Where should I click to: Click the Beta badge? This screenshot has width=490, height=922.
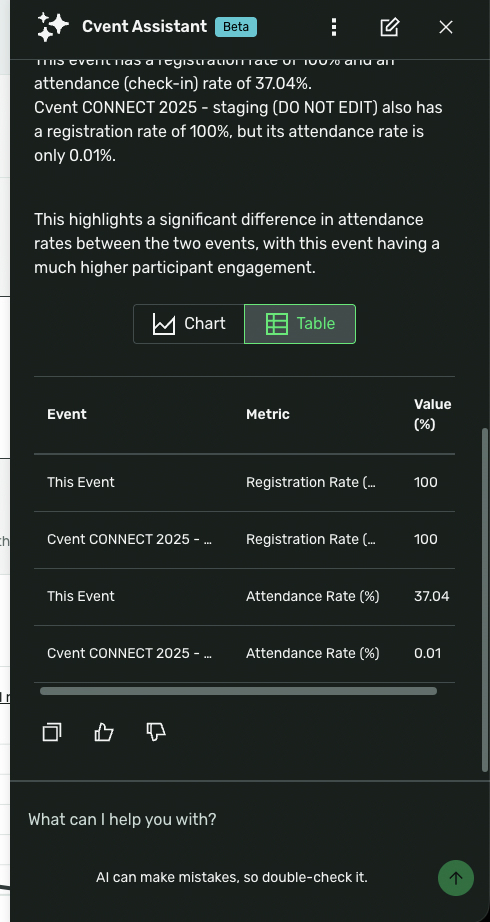[236, 27]
